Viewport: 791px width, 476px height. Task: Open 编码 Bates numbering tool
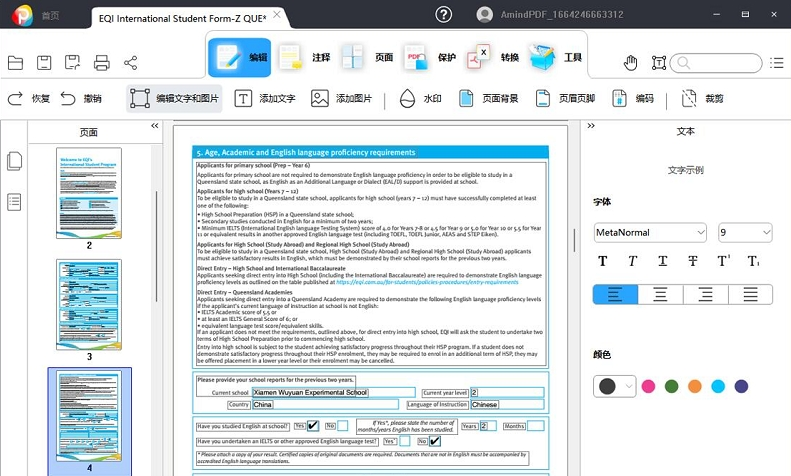tap(633, 98)
